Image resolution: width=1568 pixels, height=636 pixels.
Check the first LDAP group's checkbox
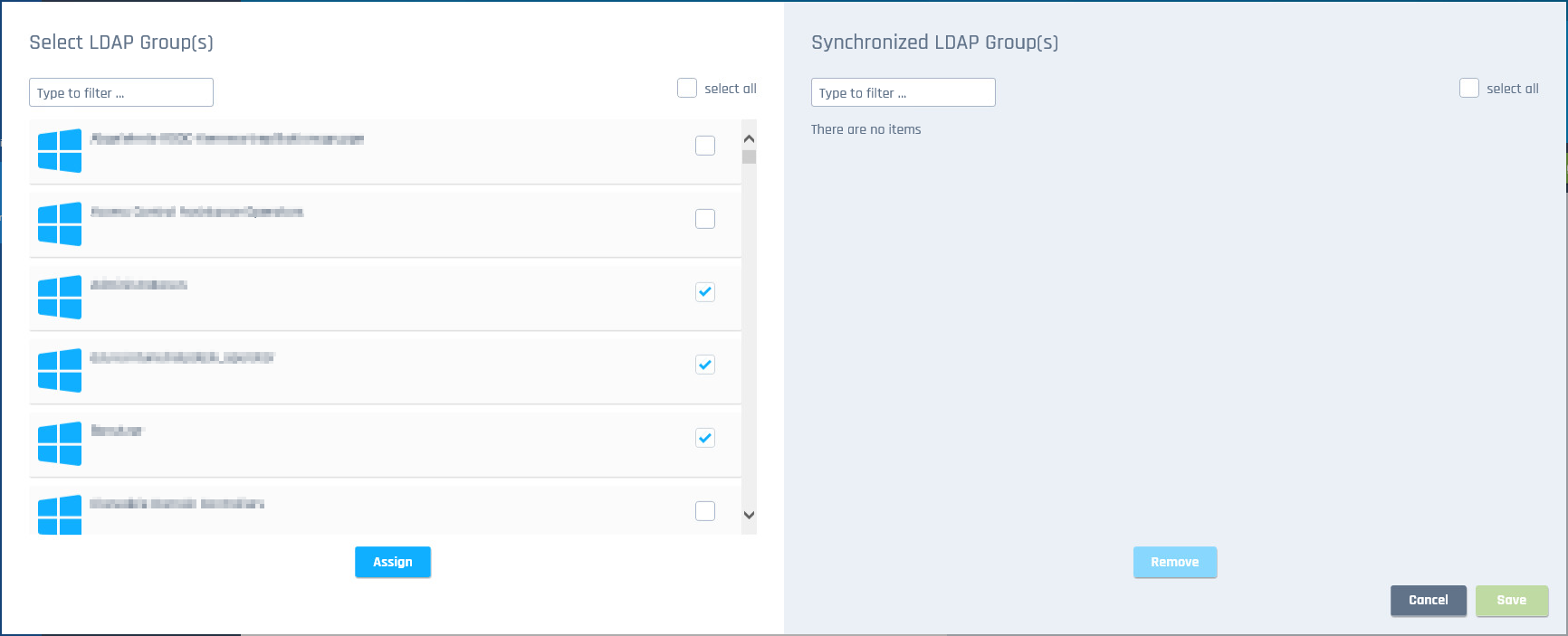coord(705,146)
